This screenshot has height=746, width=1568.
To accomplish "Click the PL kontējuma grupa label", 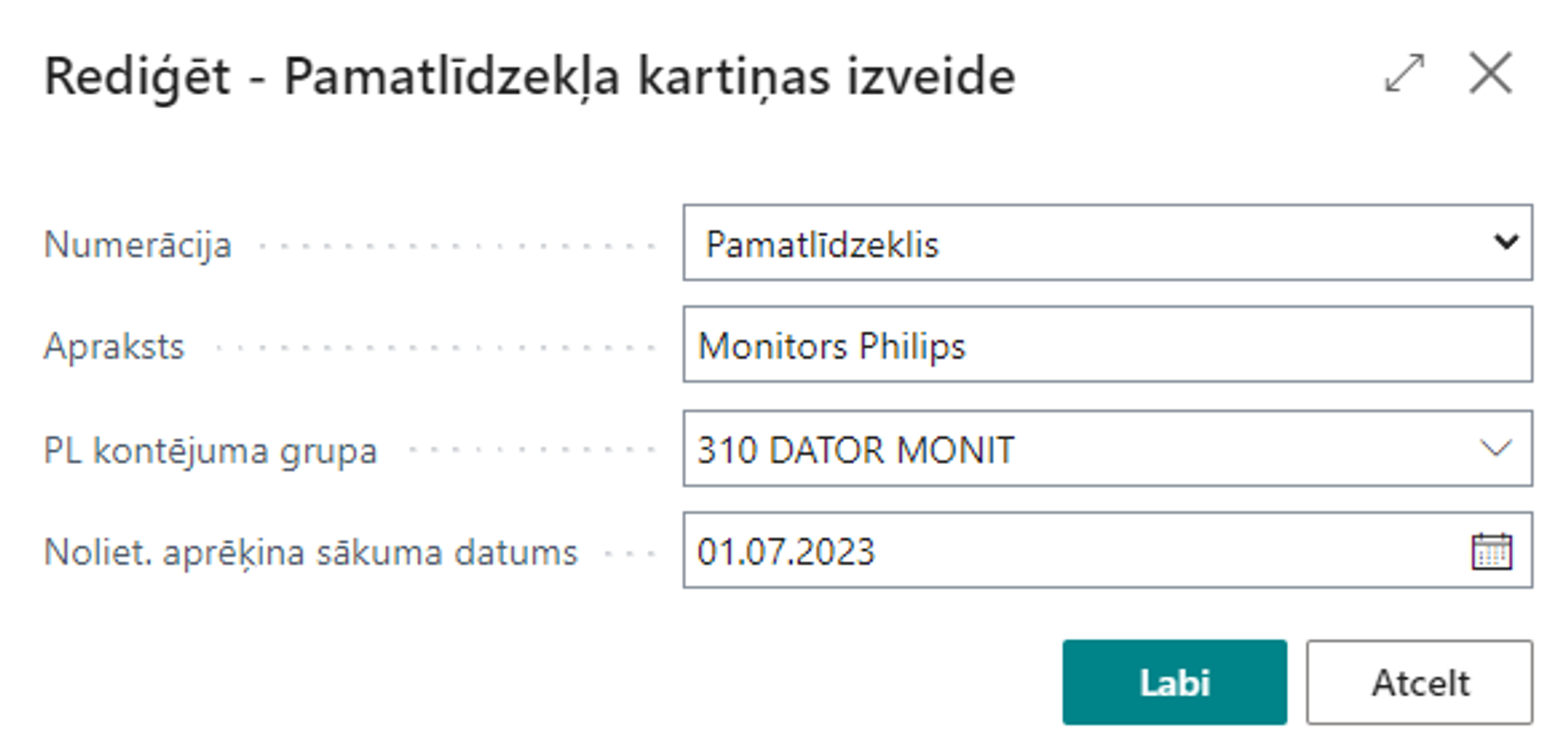I will (x=210, y=451).
